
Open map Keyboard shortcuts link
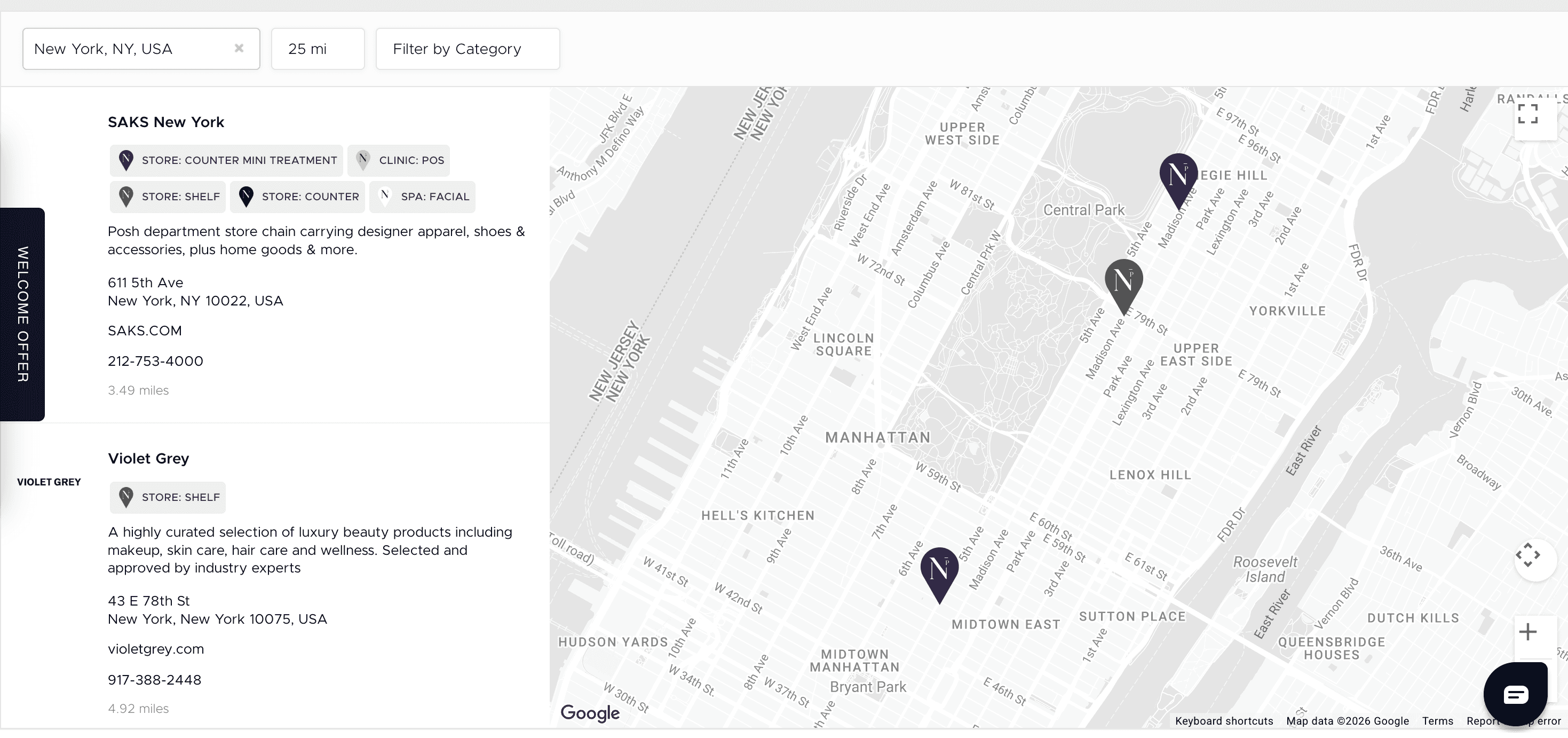(1223, 721)
